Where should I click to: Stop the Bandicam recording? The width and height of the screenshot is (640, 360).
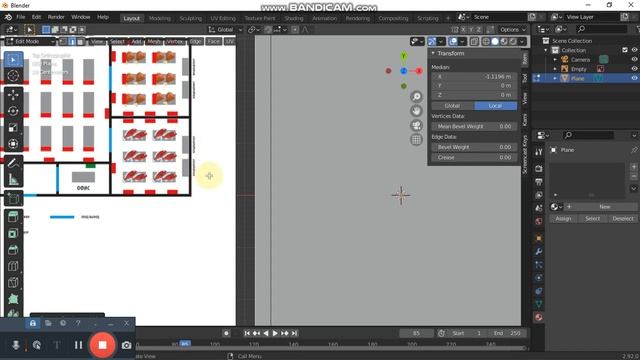pos(102,345)
